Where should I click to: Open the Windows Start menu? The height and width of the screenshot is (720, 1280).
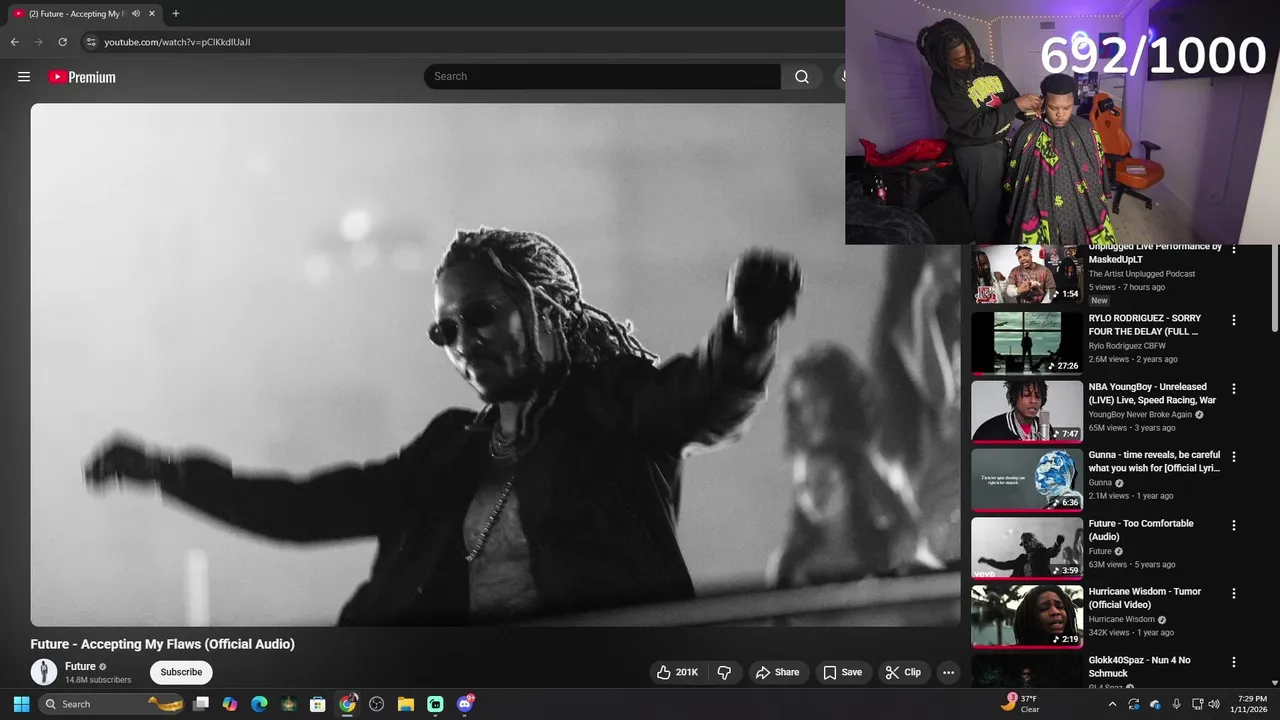tap(21, 704)
